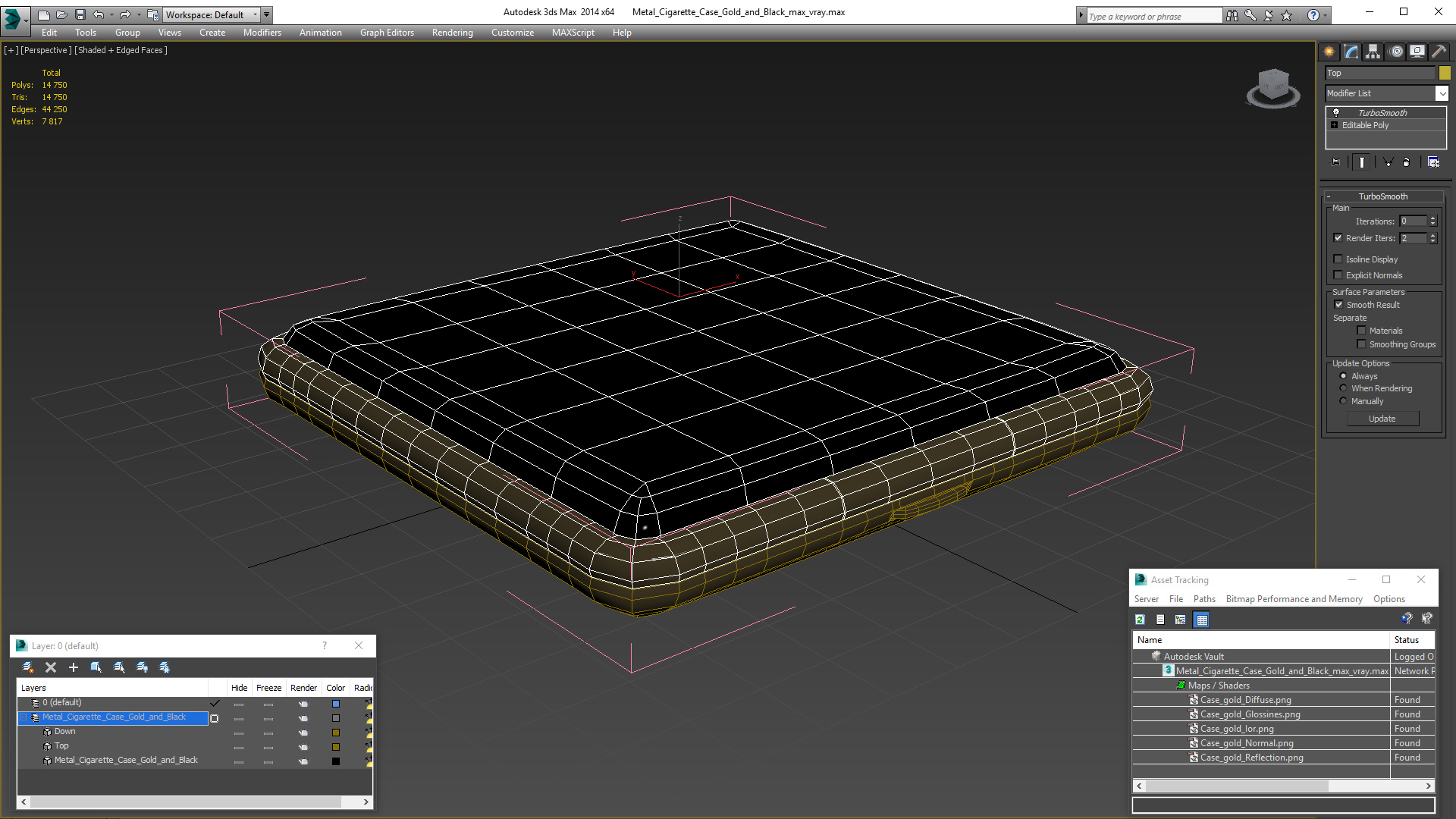
Task: Toggle TurboSmooth modifier lightbulb icon
Action: (x=1336, y=113)
